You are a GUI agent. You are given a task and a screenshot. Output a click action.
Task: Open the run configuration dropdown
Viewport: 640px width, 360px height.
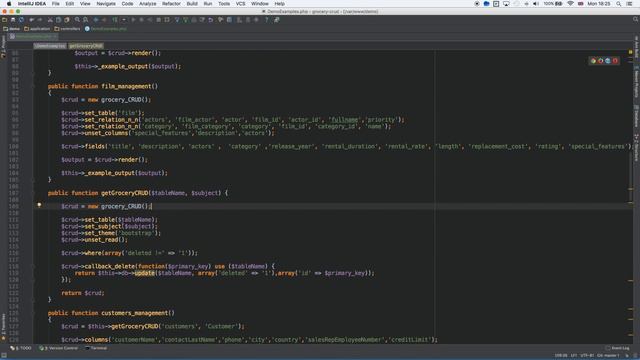[x=124, y=20]
